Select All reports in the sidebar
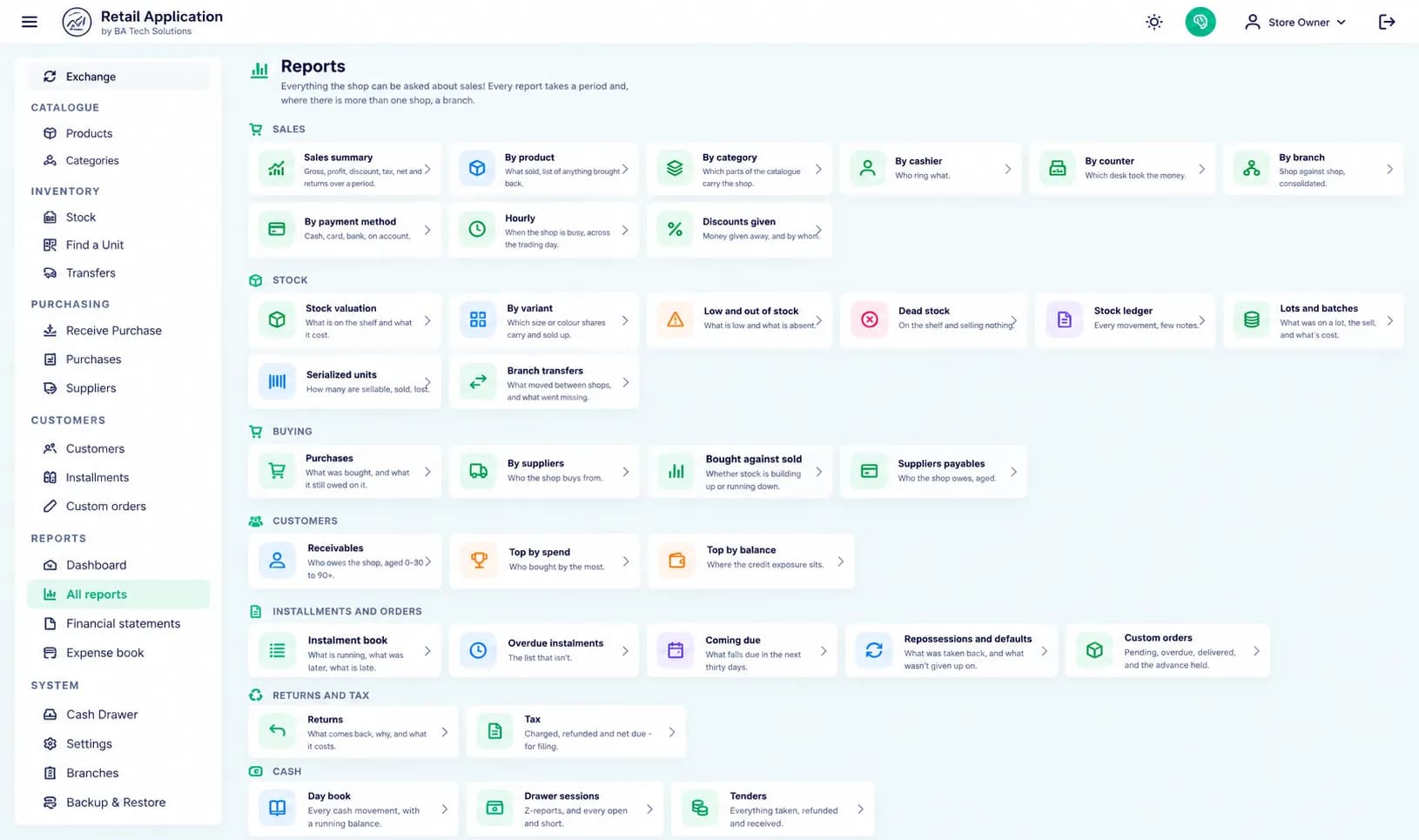Image resolution: width=1419 pixels, height=840 pixels. tap(118, 595)
